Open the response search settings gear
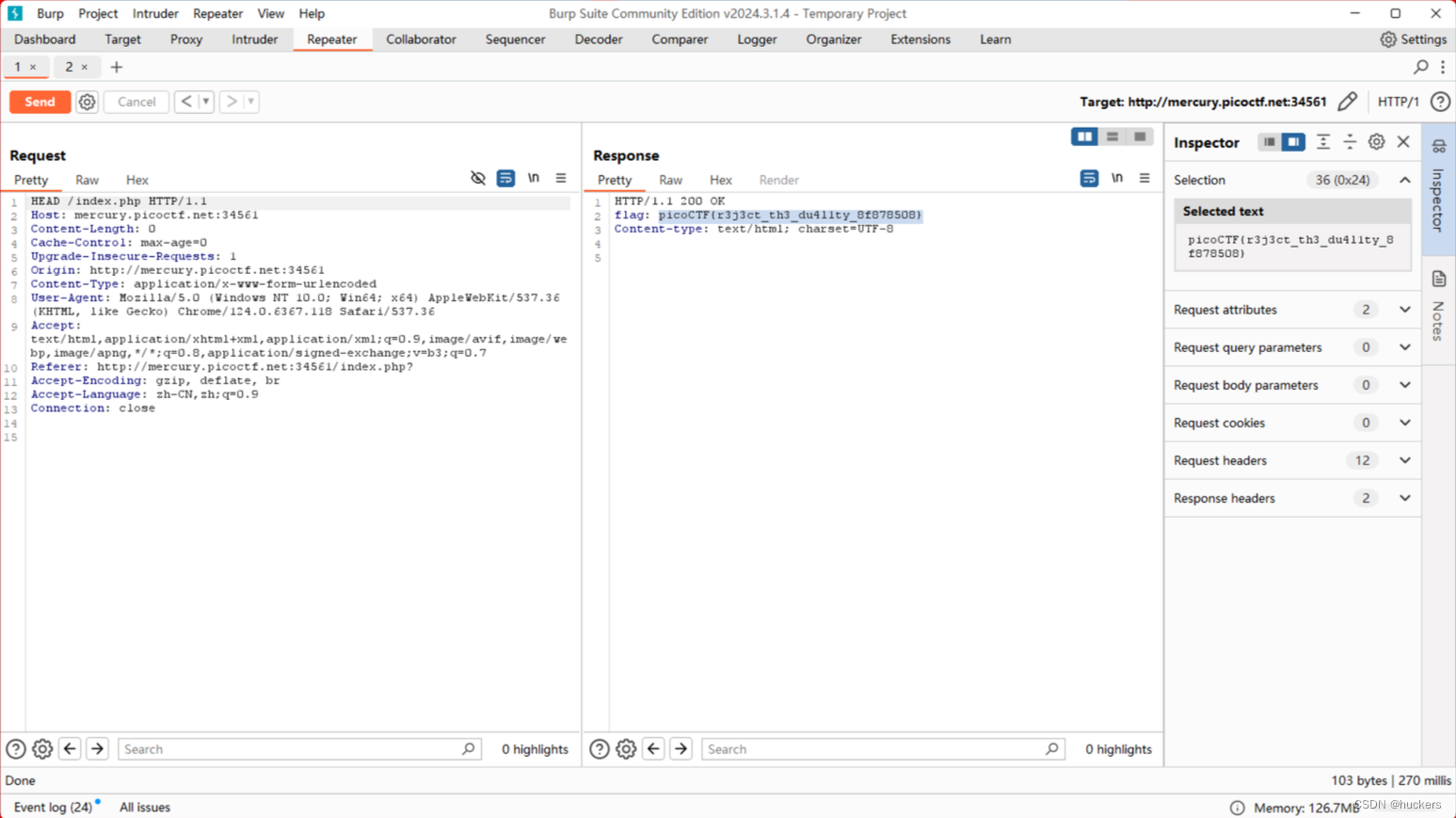This screenshot has height=818, width=1456. click(626, 749)
